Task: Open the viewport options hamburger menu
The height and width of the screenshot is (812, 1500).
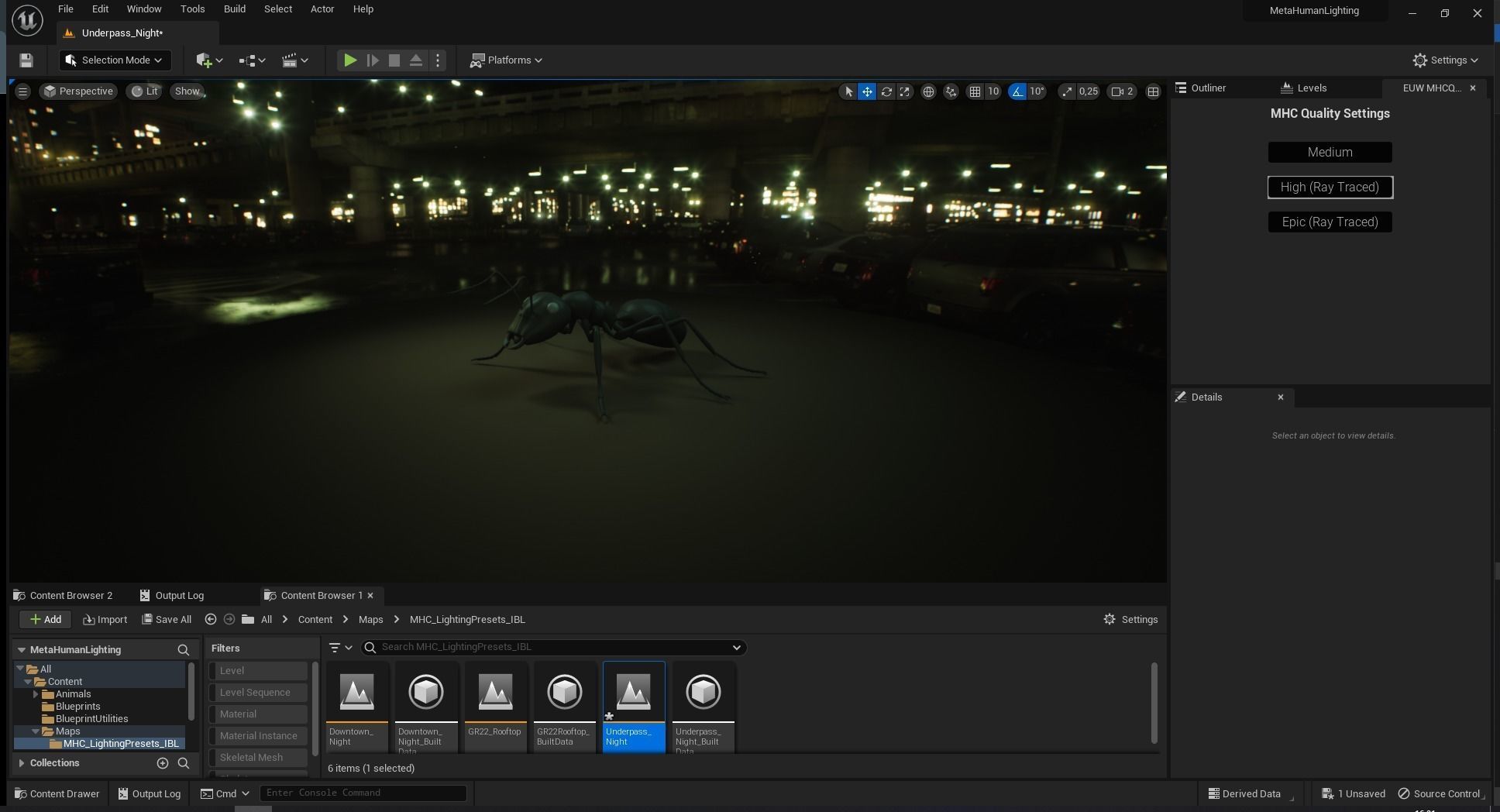Action: click(x=22, y=91)
